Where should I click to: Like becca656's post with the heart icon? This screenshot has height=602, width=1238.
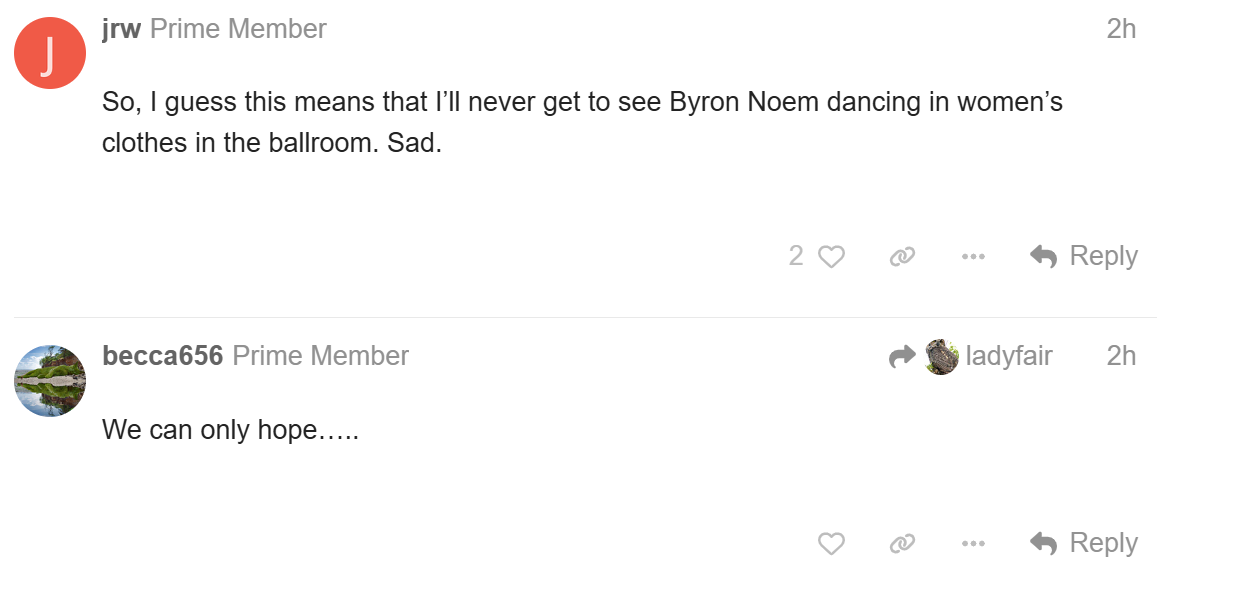(831, 544)
